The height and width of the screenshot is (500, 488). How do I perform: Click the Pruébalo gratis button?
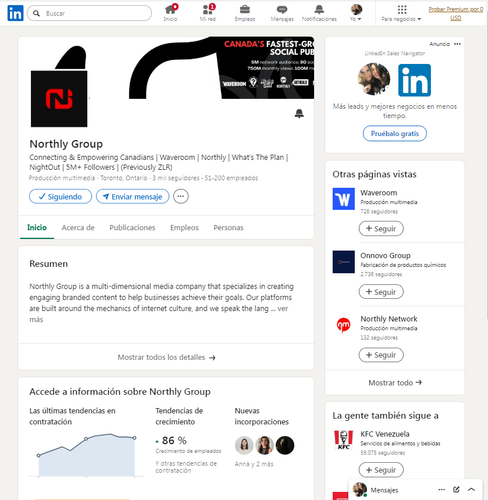395,134
